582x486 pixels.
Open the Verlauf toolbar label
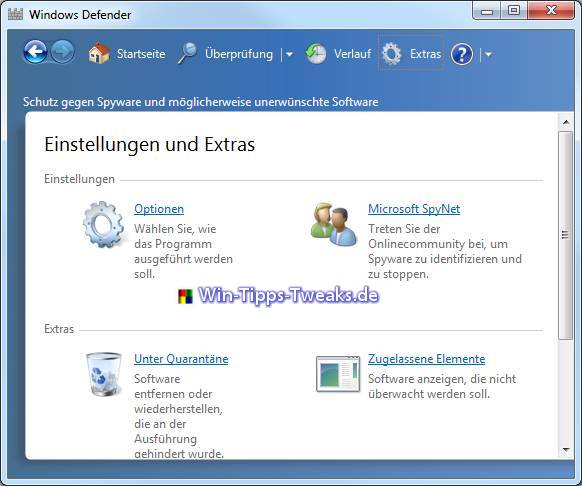(352, 54)
